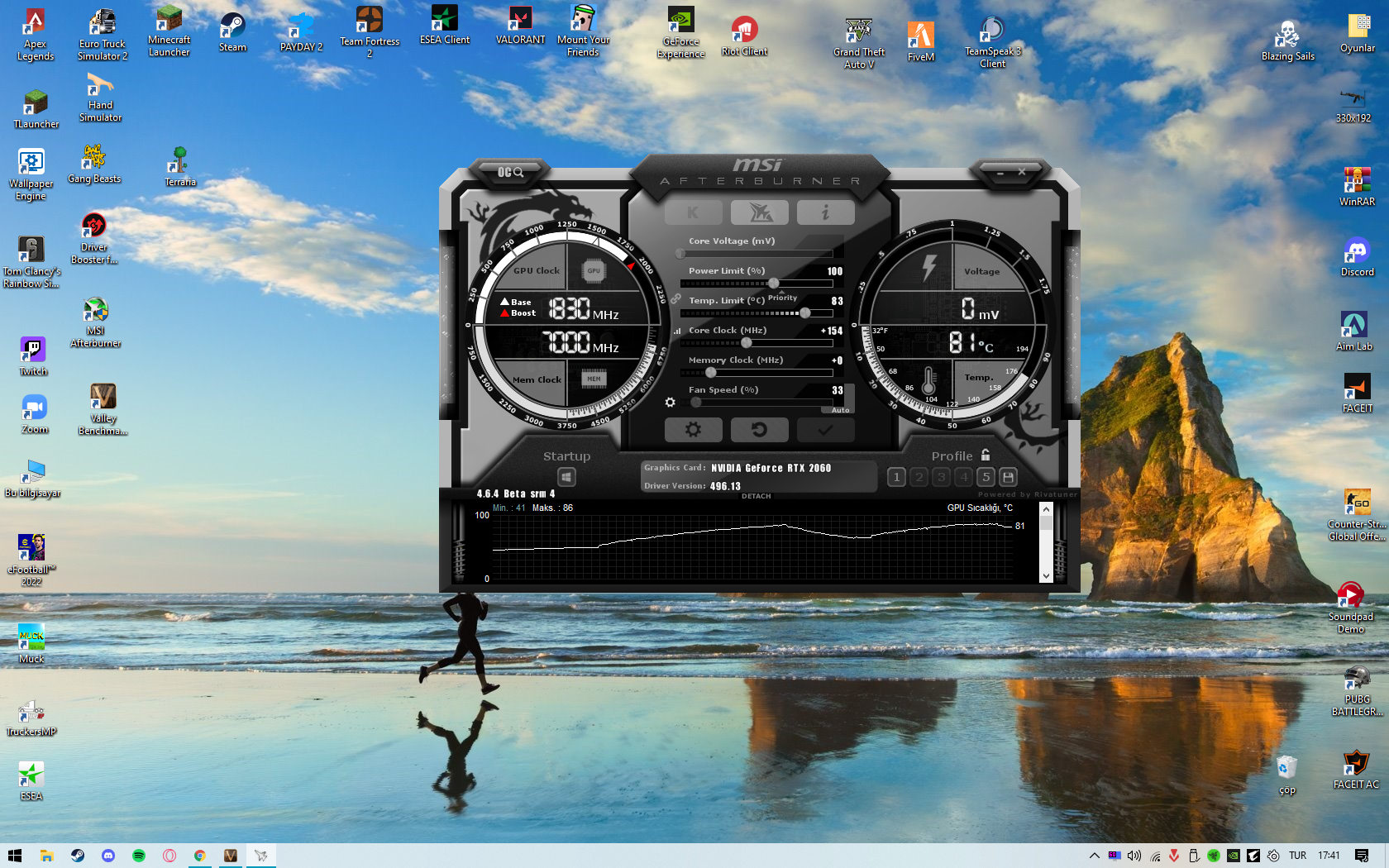Viewport: 1389px width, 868px height.
Task: Launch Kombustor with the K button
Action: (693, 212)
